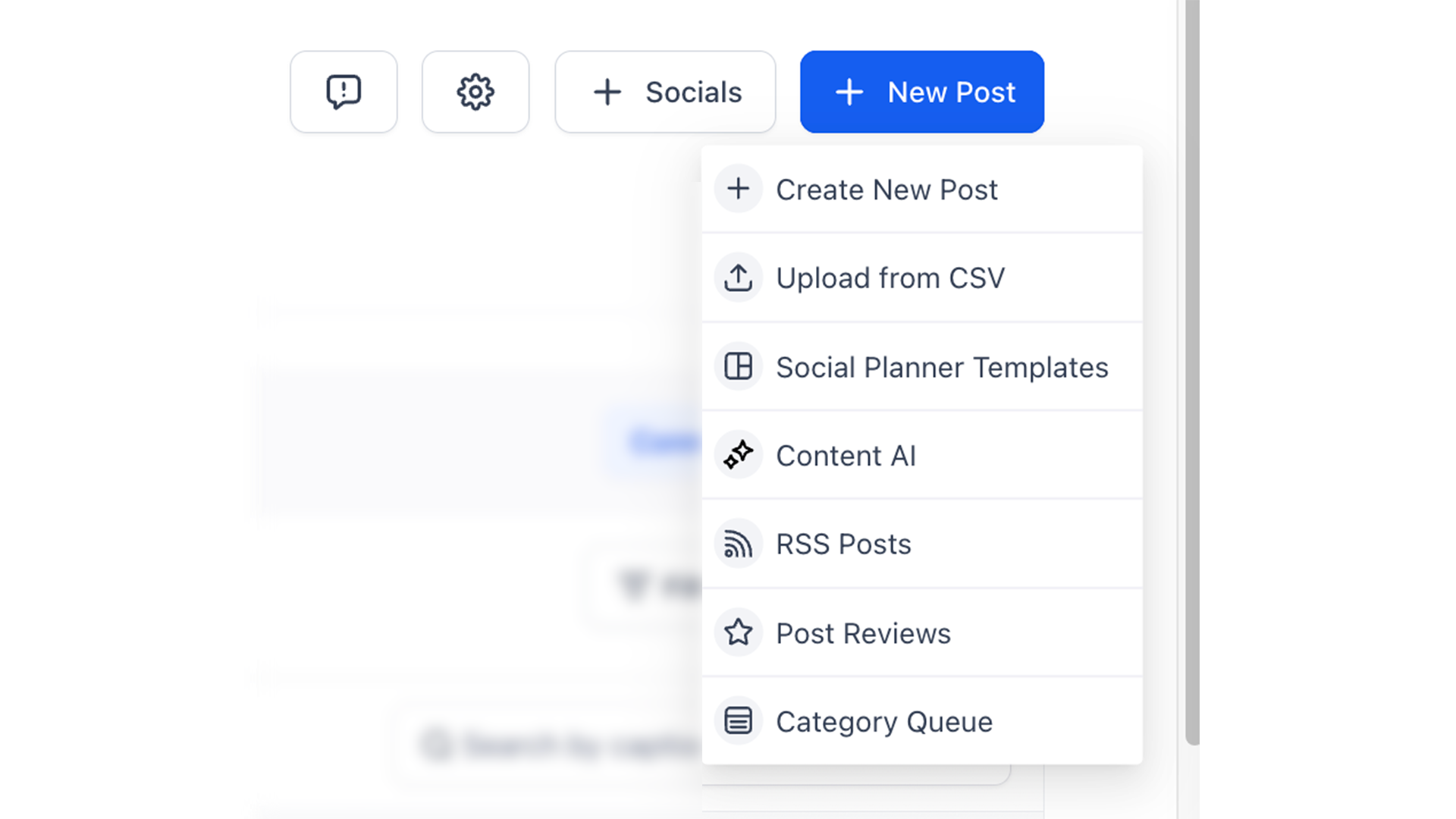Open the RSS Posts text label

point(843,544)
